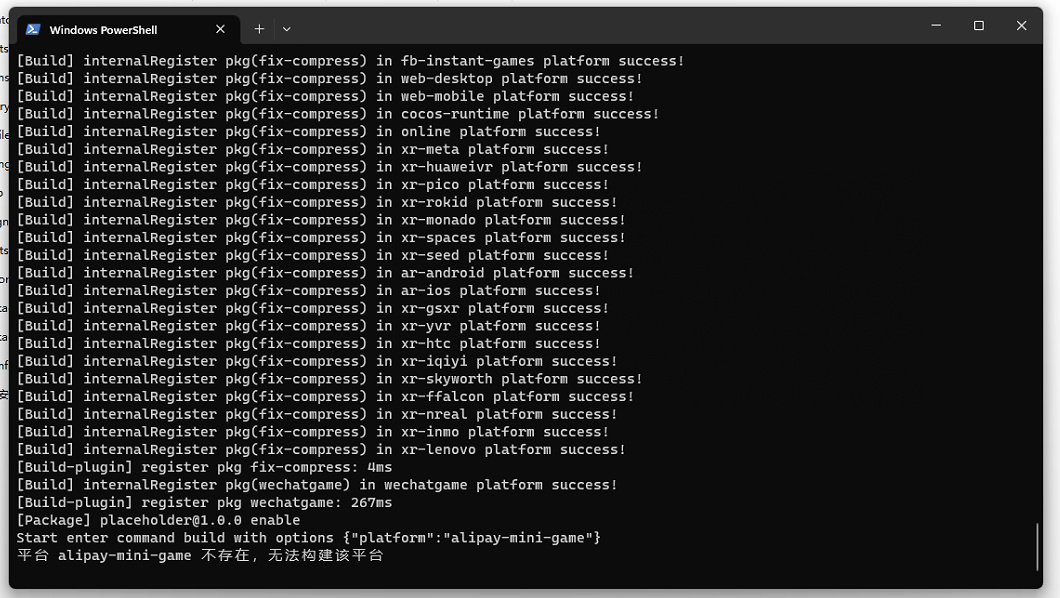Image resolution: width=1060 pixels, height=598 pixels.
Task: Expand the new tab profile dropdown
Action: click(287, 29)
